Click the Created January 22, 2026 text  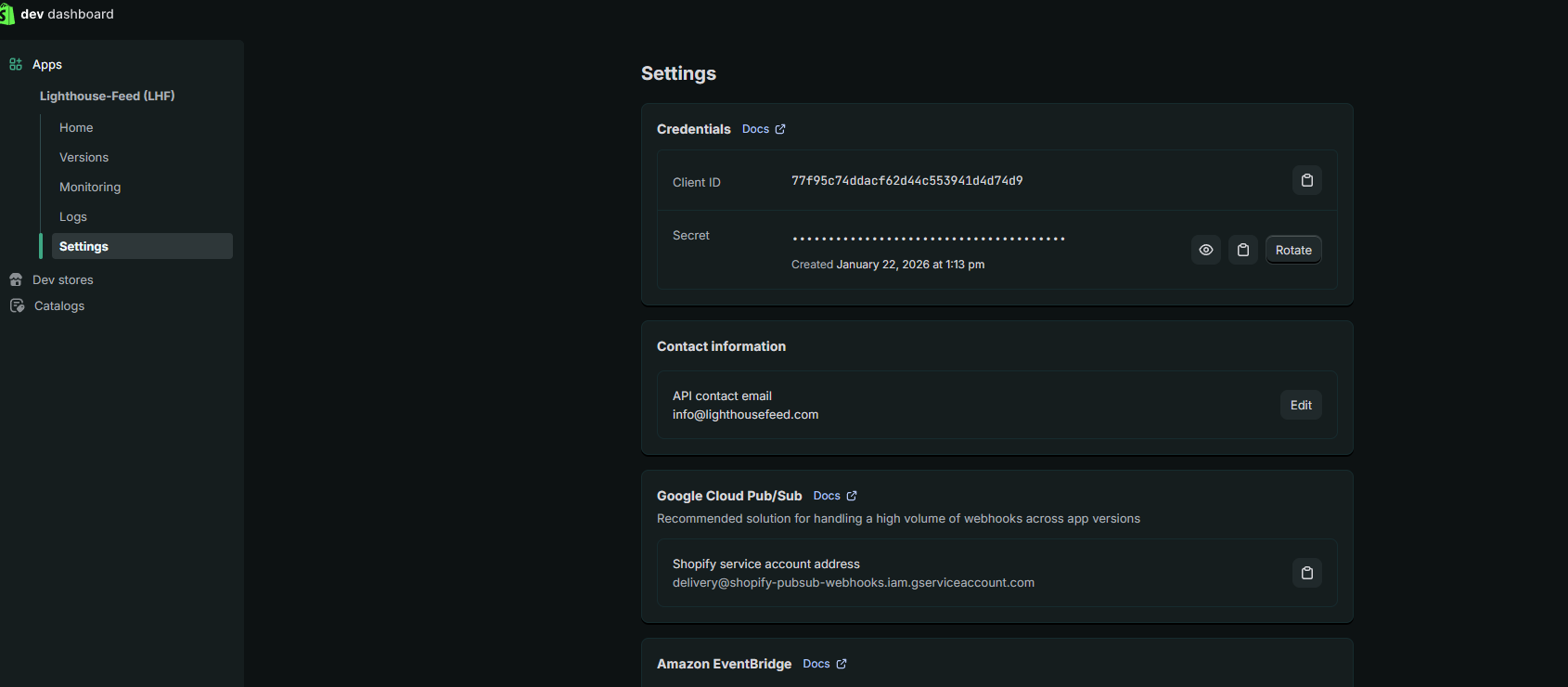pos(888,265)
